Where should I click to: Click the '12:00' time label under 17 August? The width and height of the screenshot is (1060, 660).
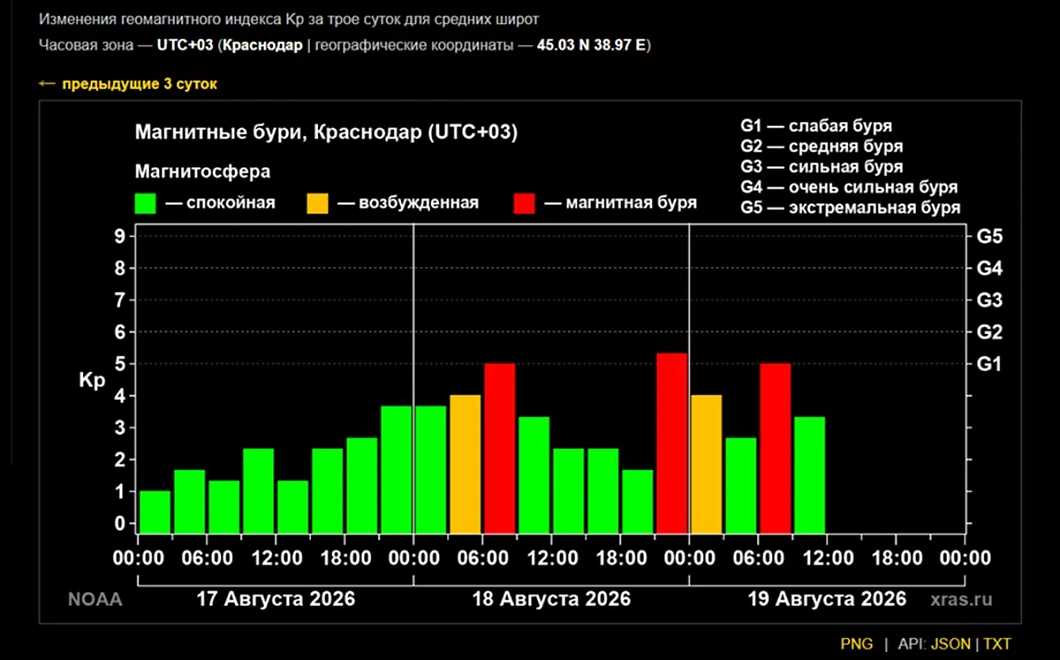point(276,558)
